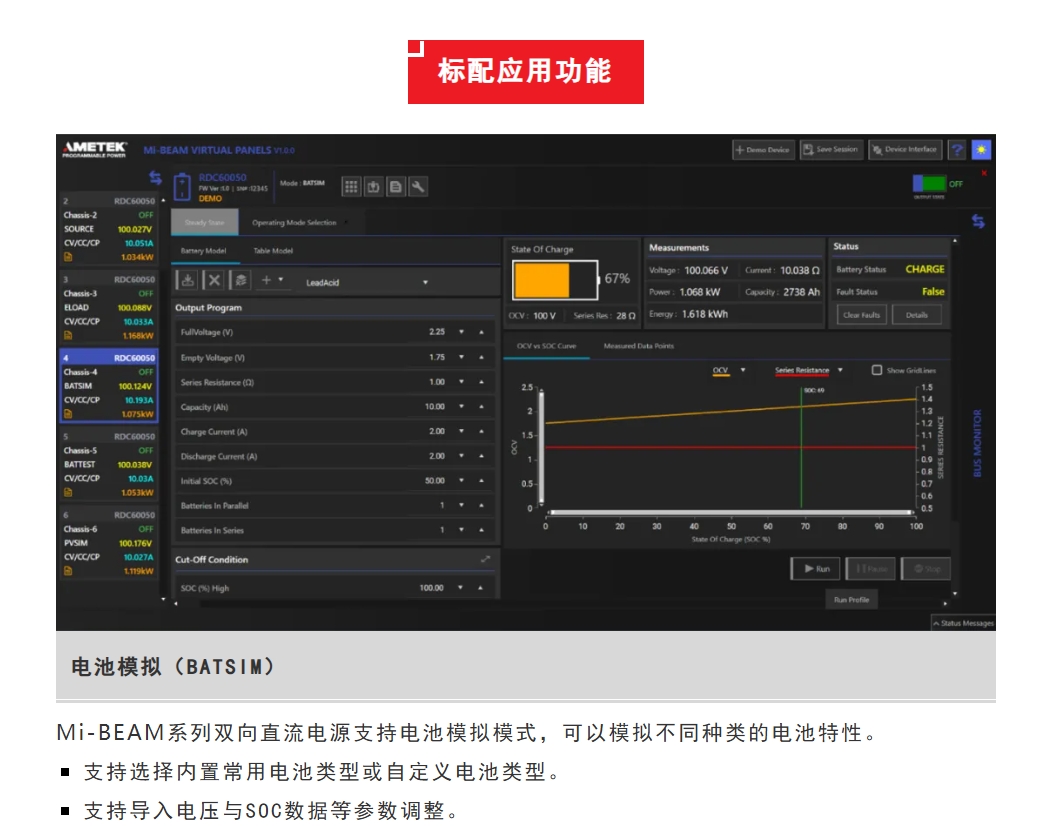This screenshot has width=1041, height=826.
Task: Click the upload device icon beside the grid icon
Action: tap(374, 187)
